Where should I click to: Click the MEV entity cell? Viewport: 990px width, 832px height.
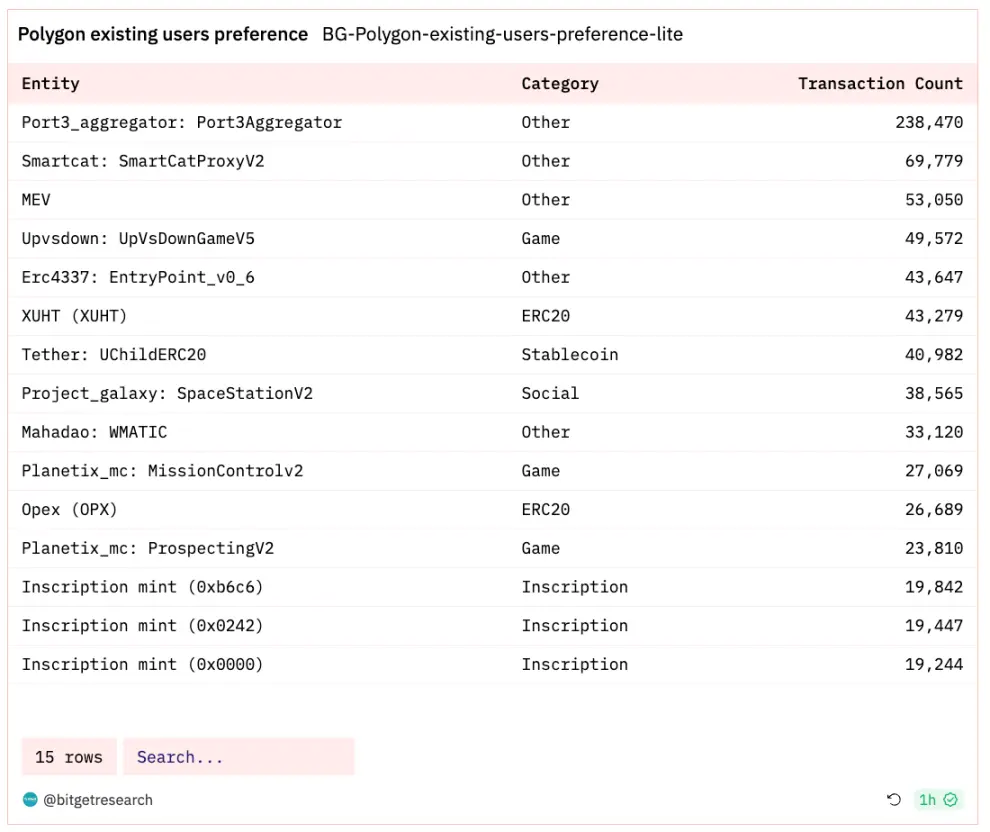[x=36, y=200]
